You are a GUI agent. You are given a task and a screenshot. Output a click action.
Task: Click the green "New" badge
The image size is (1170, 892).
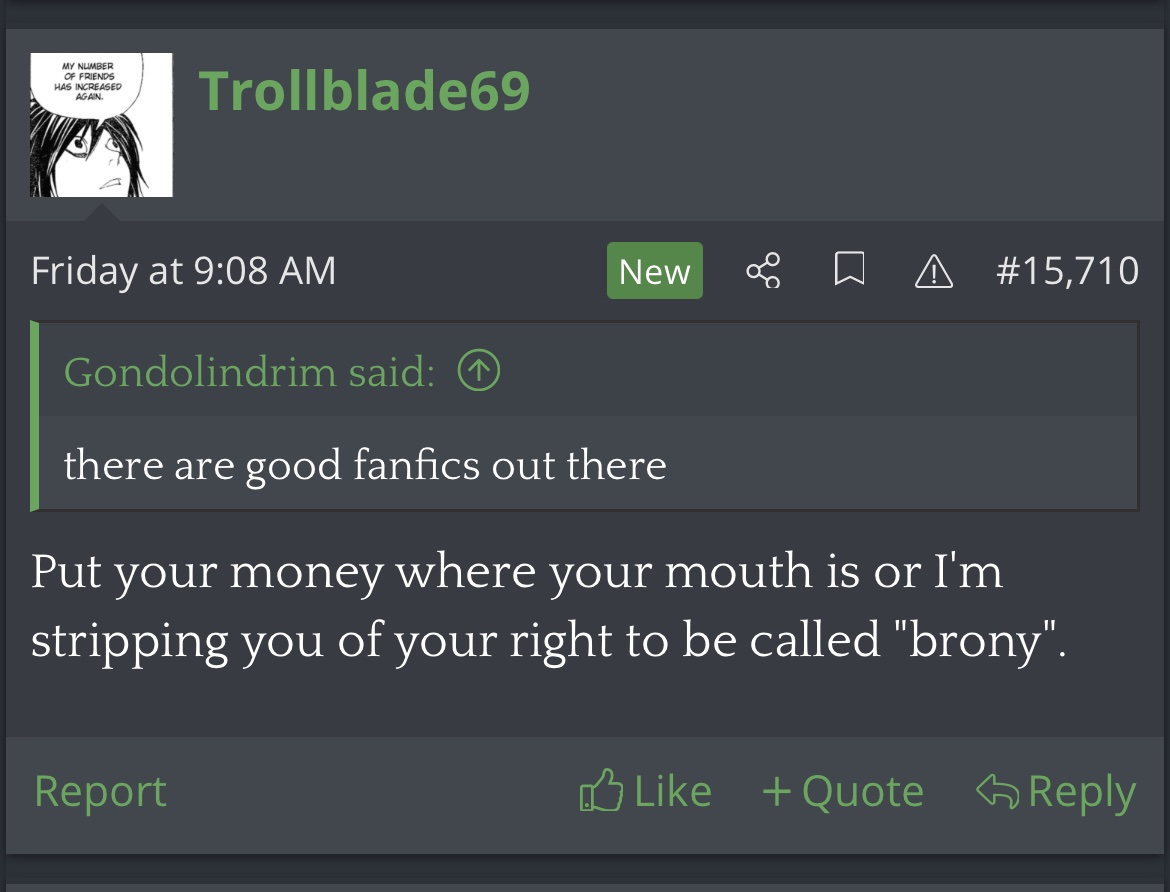(654, 271)
